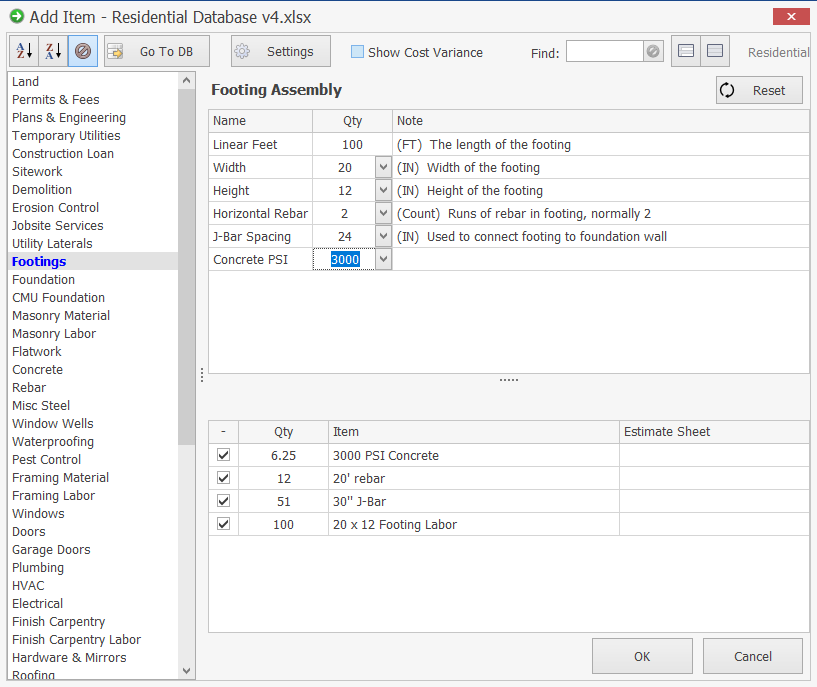This screenshot has width=817, height=687.
Task: Open the J-Bar Spacing dropdown arrow
Action: [x=383, y=236]
